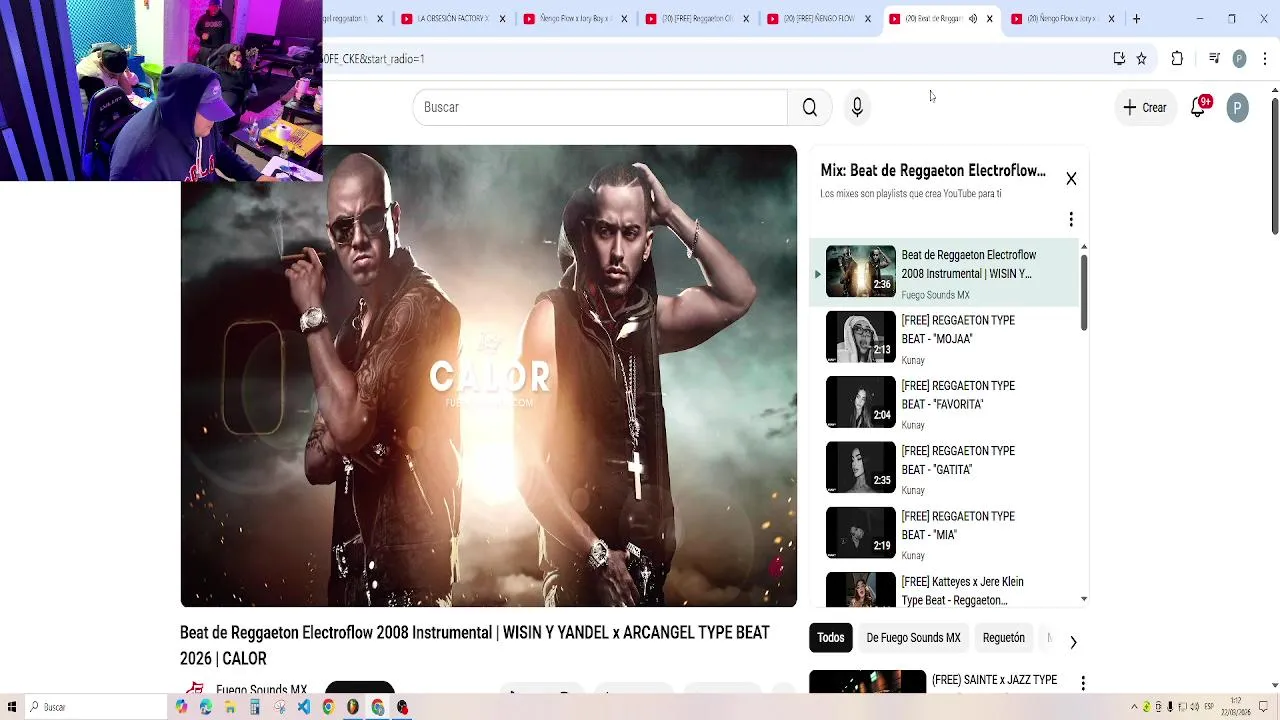The width and height of the screenshot is (1280, 720).
Task: Click the system tray clock and date
Action: click(x=1238, y=707)
